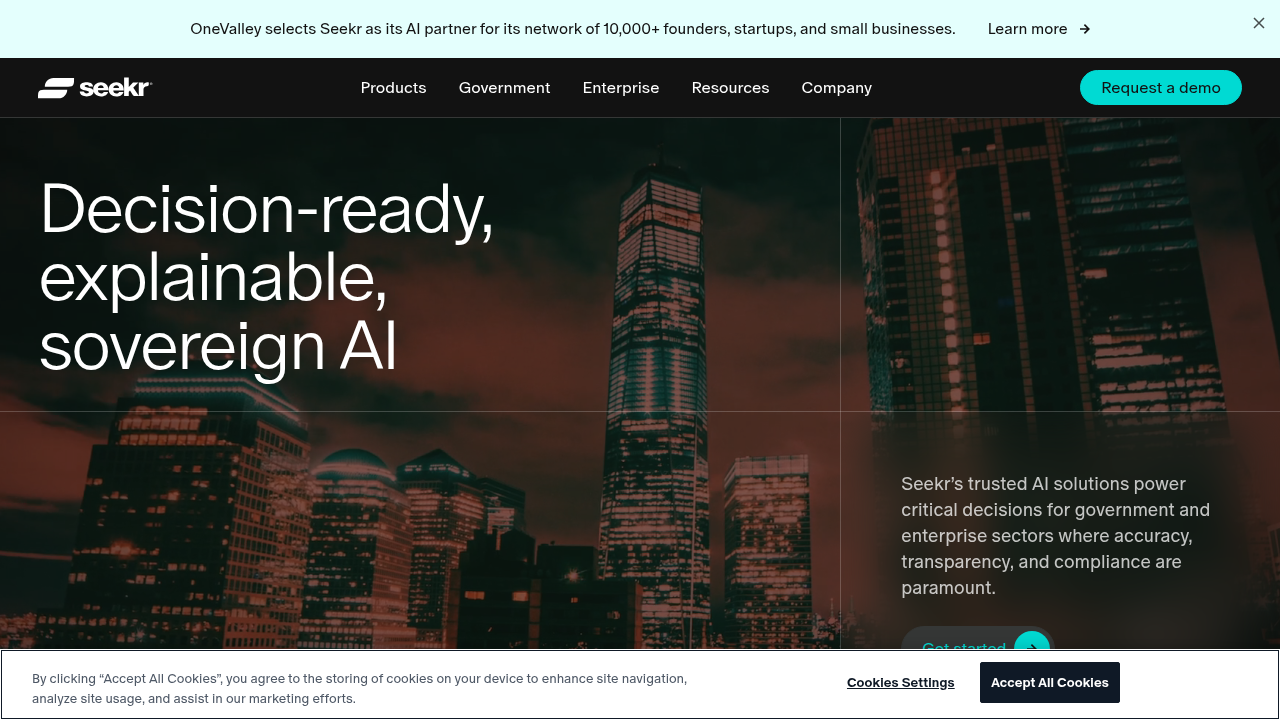Dismiss the OneValley announcement banner
This screenshot has height=720, width=1280.
point(1259,23)
